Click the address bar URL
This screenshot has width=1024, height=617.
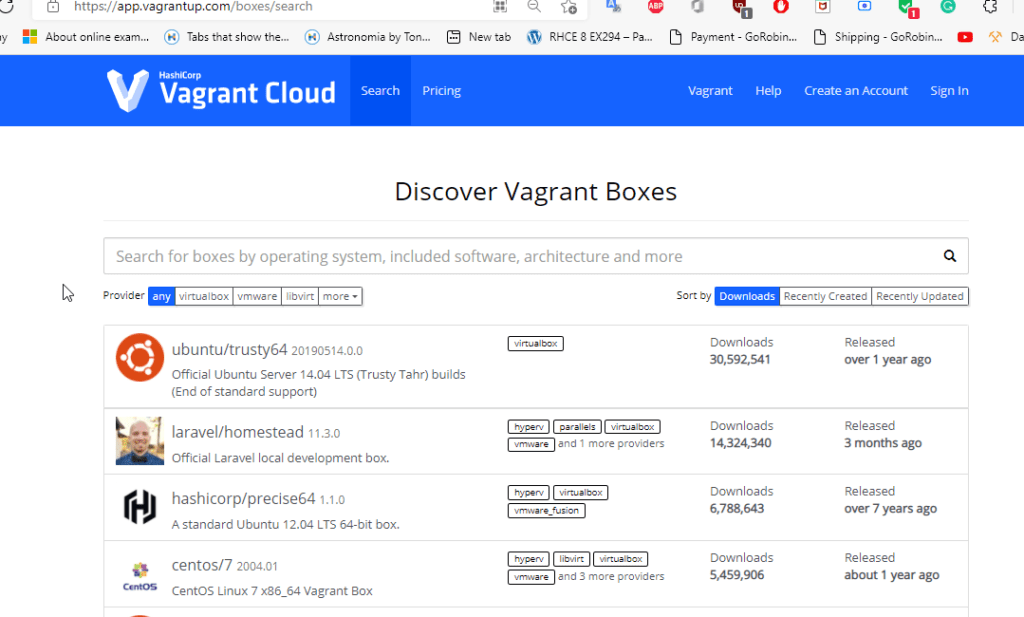coord(193,7)
